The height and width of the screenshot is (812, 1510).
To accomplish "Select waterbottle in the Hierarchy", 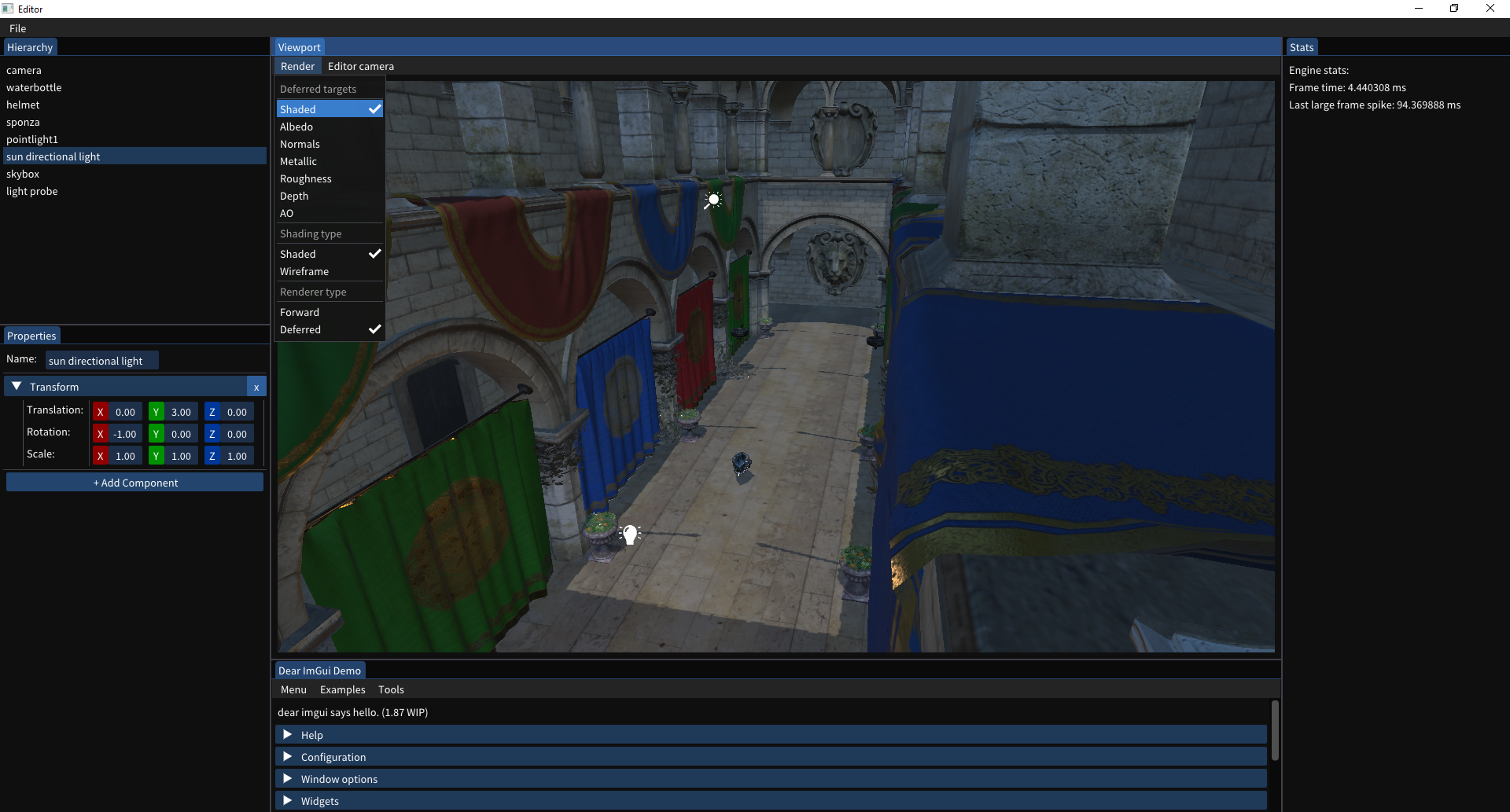I will coord(135,87).
